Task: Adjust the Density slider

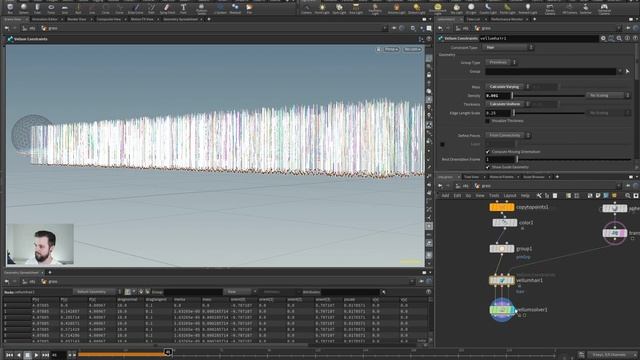Action: tap(548, 96)
